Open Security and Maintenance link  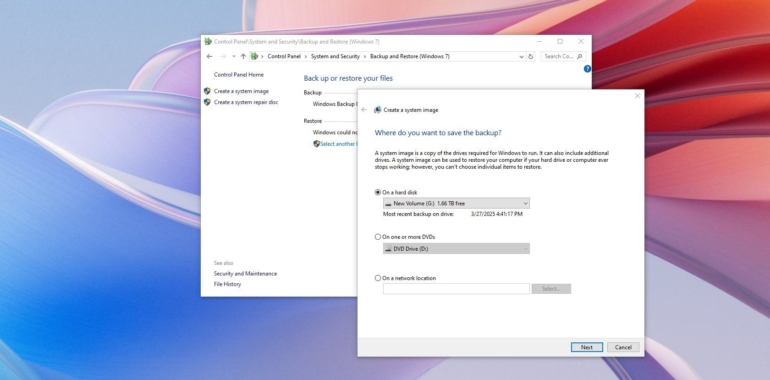(245, 273)
